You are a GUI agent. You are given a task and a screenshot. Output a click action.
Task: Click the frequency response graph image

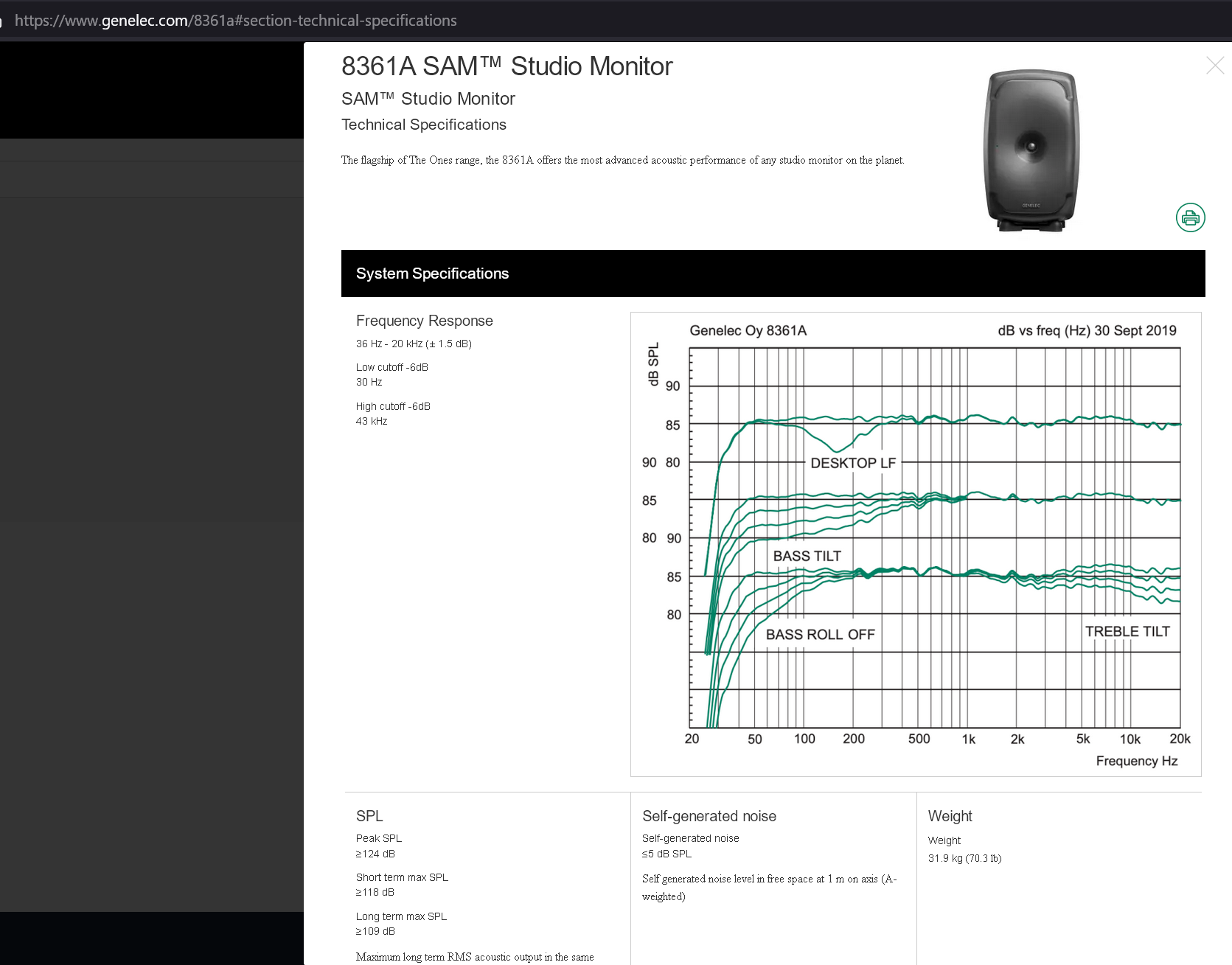[916, 544]
